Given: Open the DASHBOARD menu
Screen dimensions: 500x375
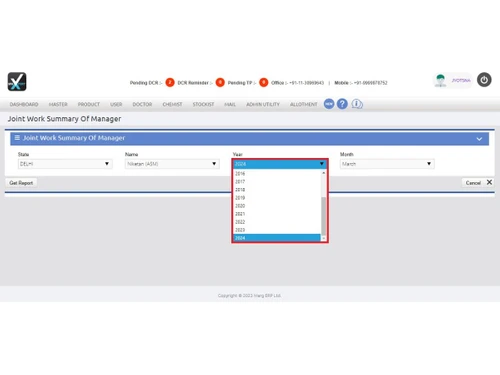Looking at the screenshot, I should tap(24, 104).
